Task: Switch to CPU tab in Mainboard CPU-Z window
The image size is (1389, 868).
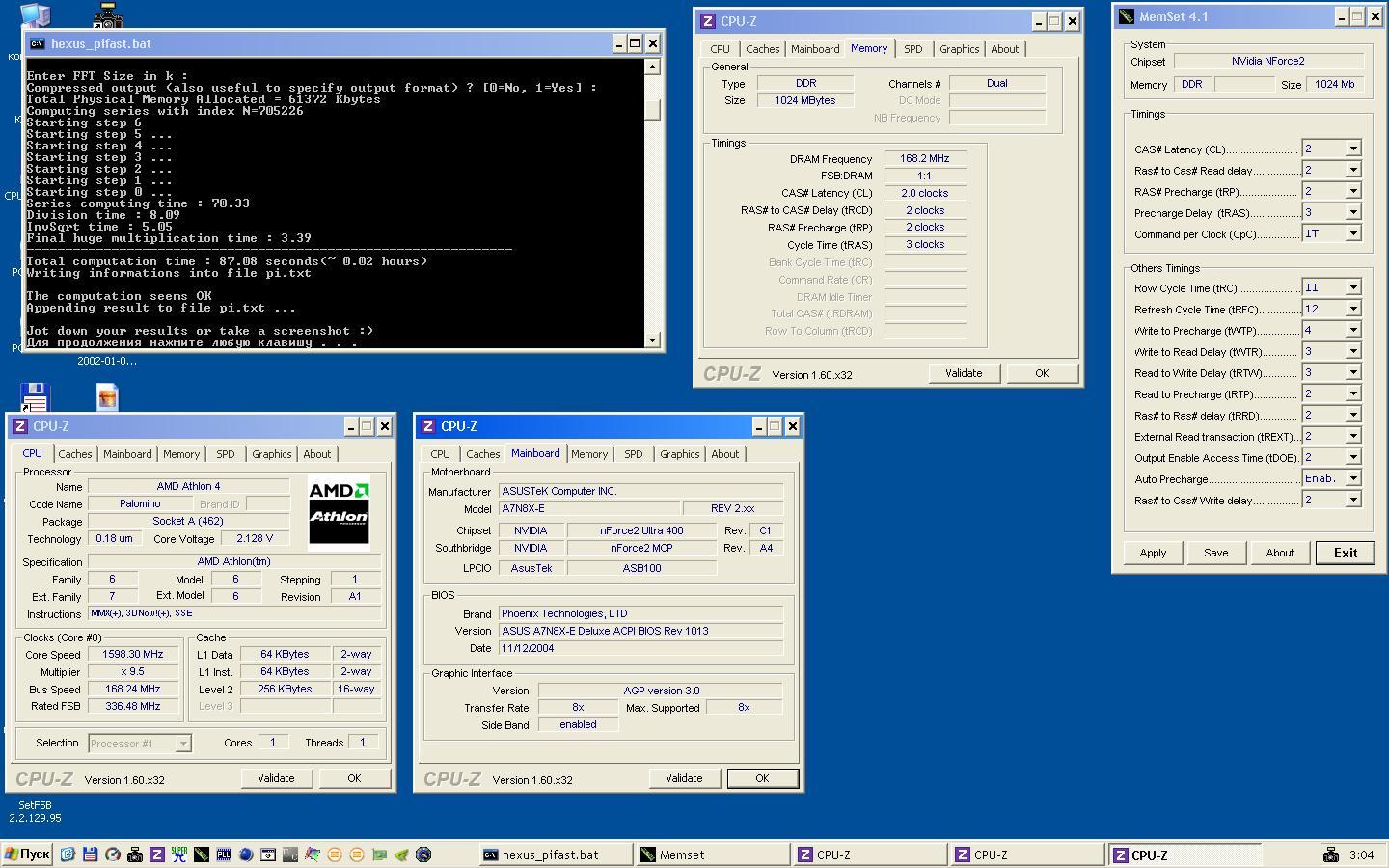Action: pos(440,454)
